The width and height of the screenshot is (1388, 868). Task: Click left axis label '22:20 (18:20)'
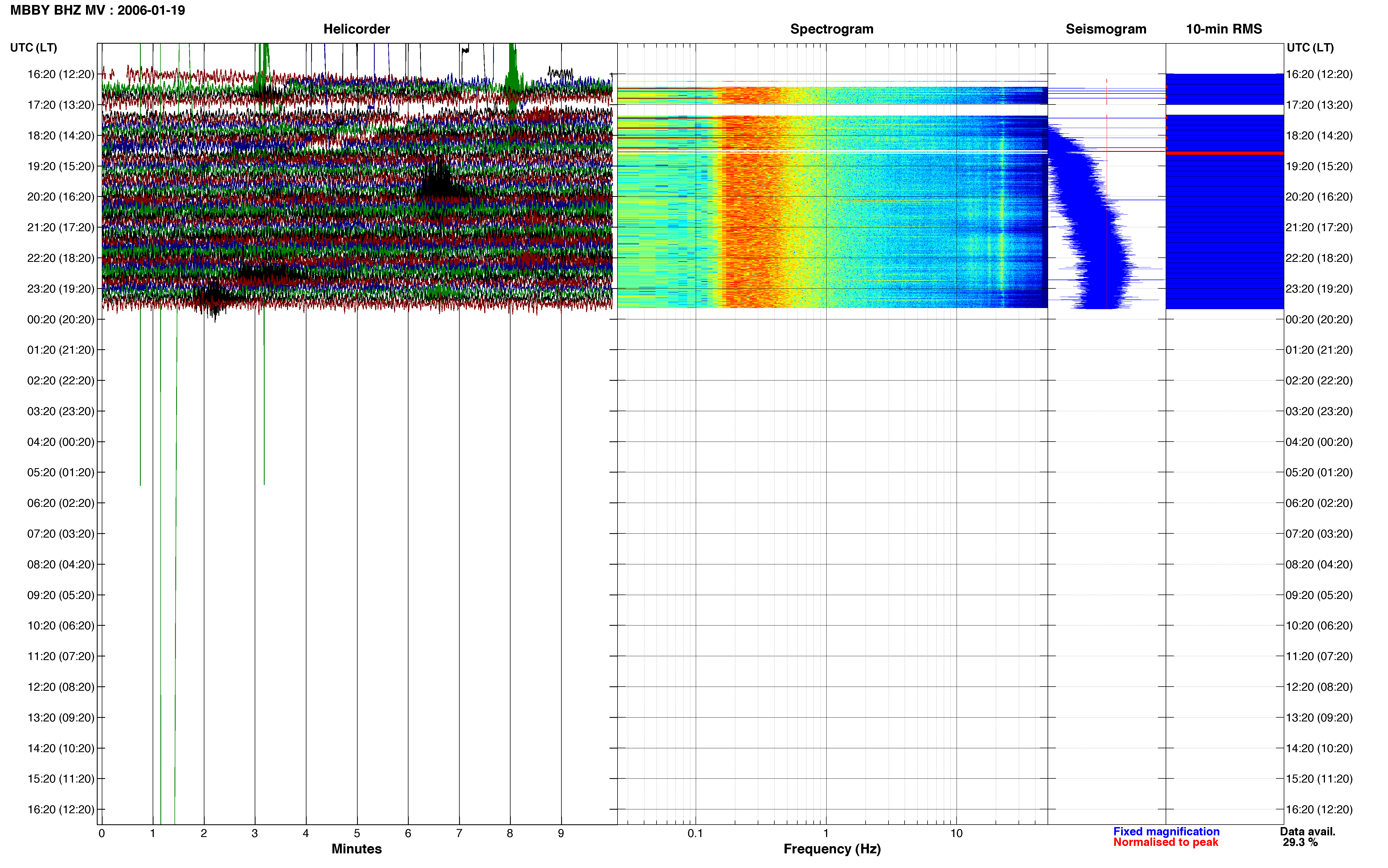pyautogui.click(x=61, y=258)
